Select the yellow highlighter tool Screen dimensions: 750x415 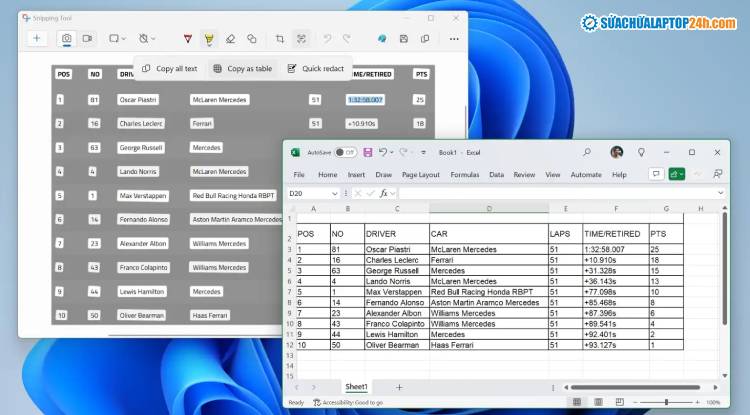209,39
